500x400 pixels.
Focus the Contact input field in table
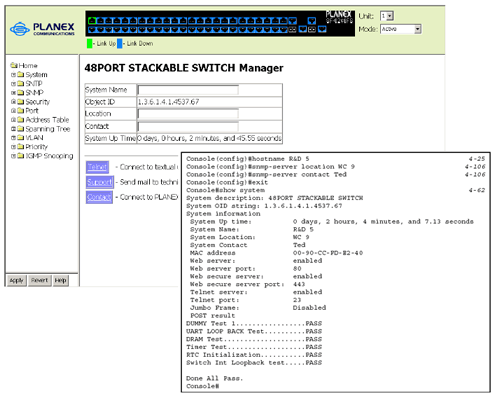tap(188, 126)
